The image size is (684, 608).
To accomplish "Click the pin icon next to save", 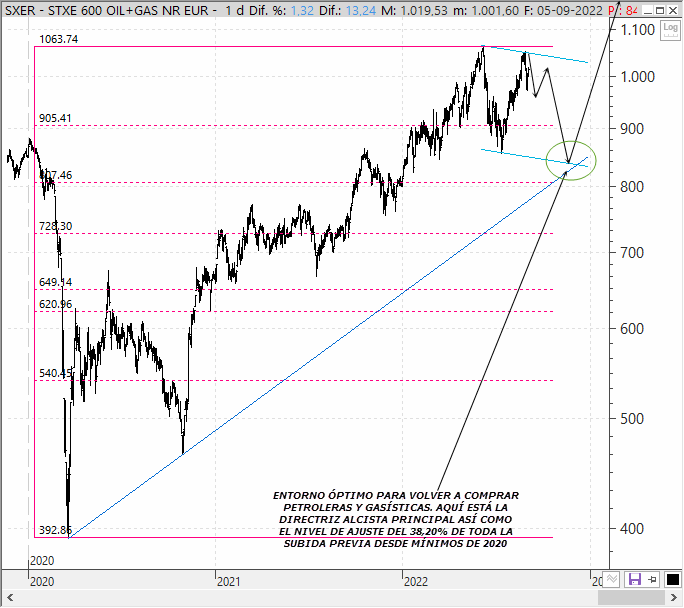I will click(x=653, y=580).
